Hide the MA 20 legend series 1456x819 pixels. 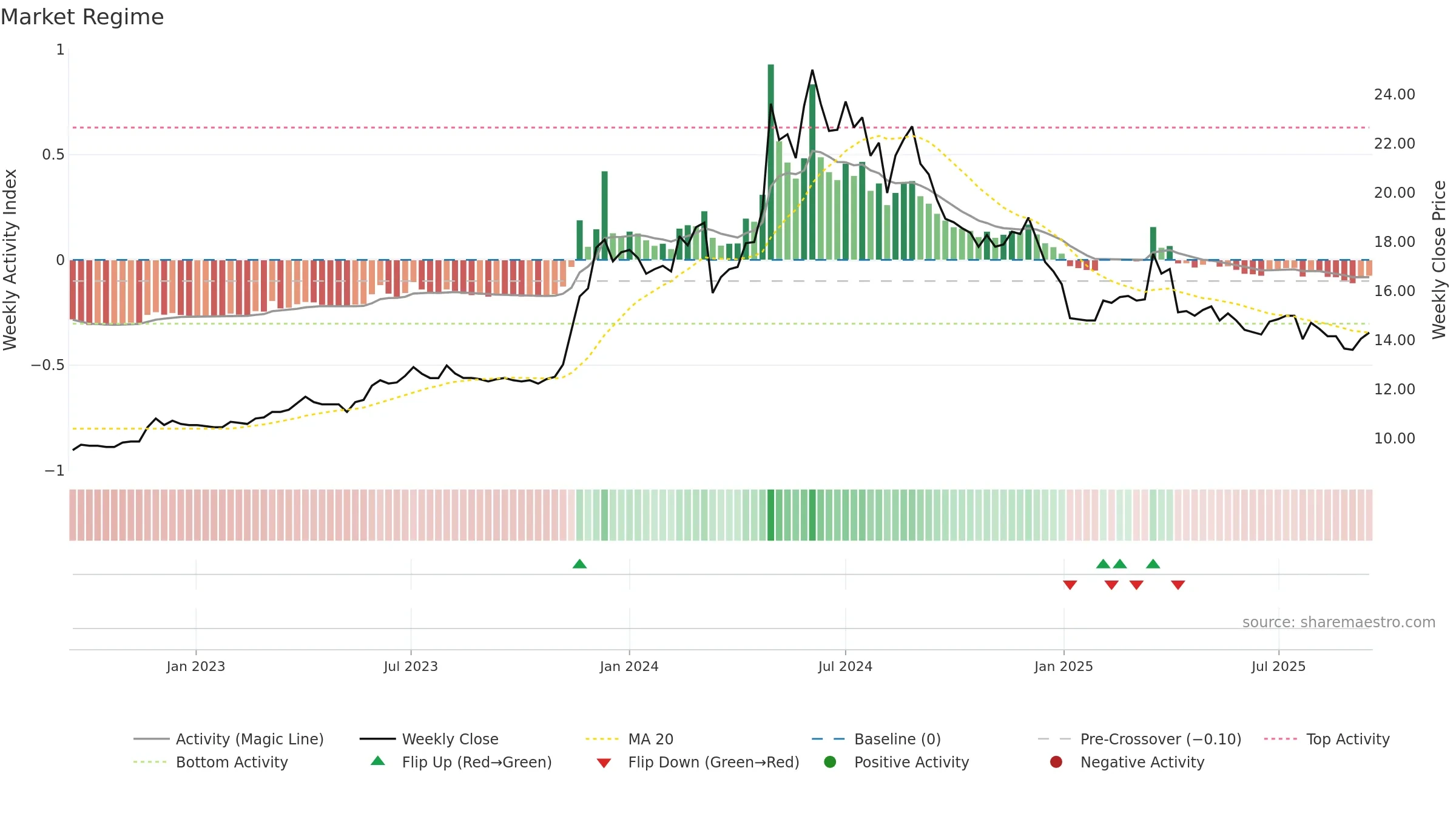pos(630,739)
